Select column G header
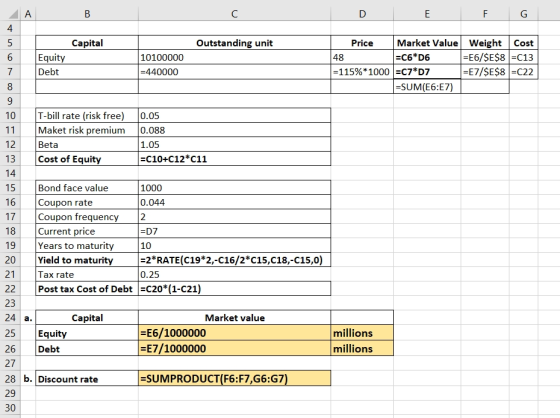 pyautogui.click(x=523, y=14)
